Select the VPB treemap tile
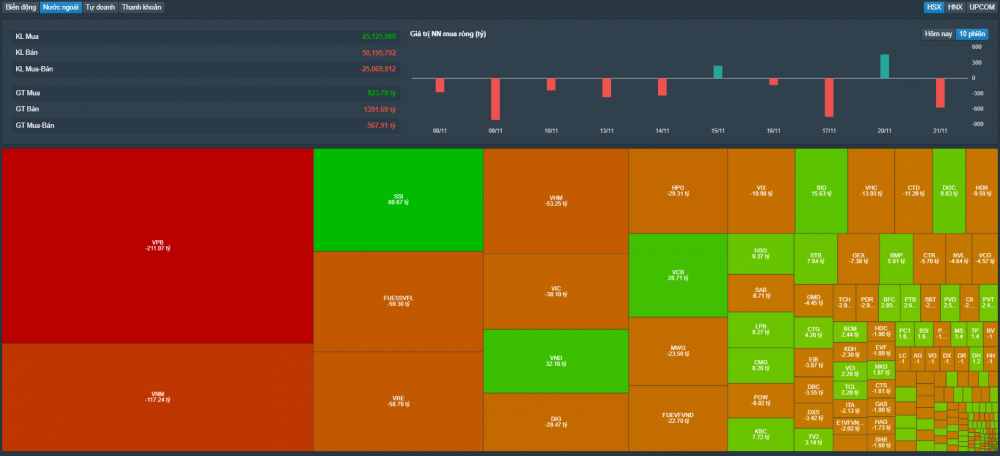1000x456 pixels. 158,246
